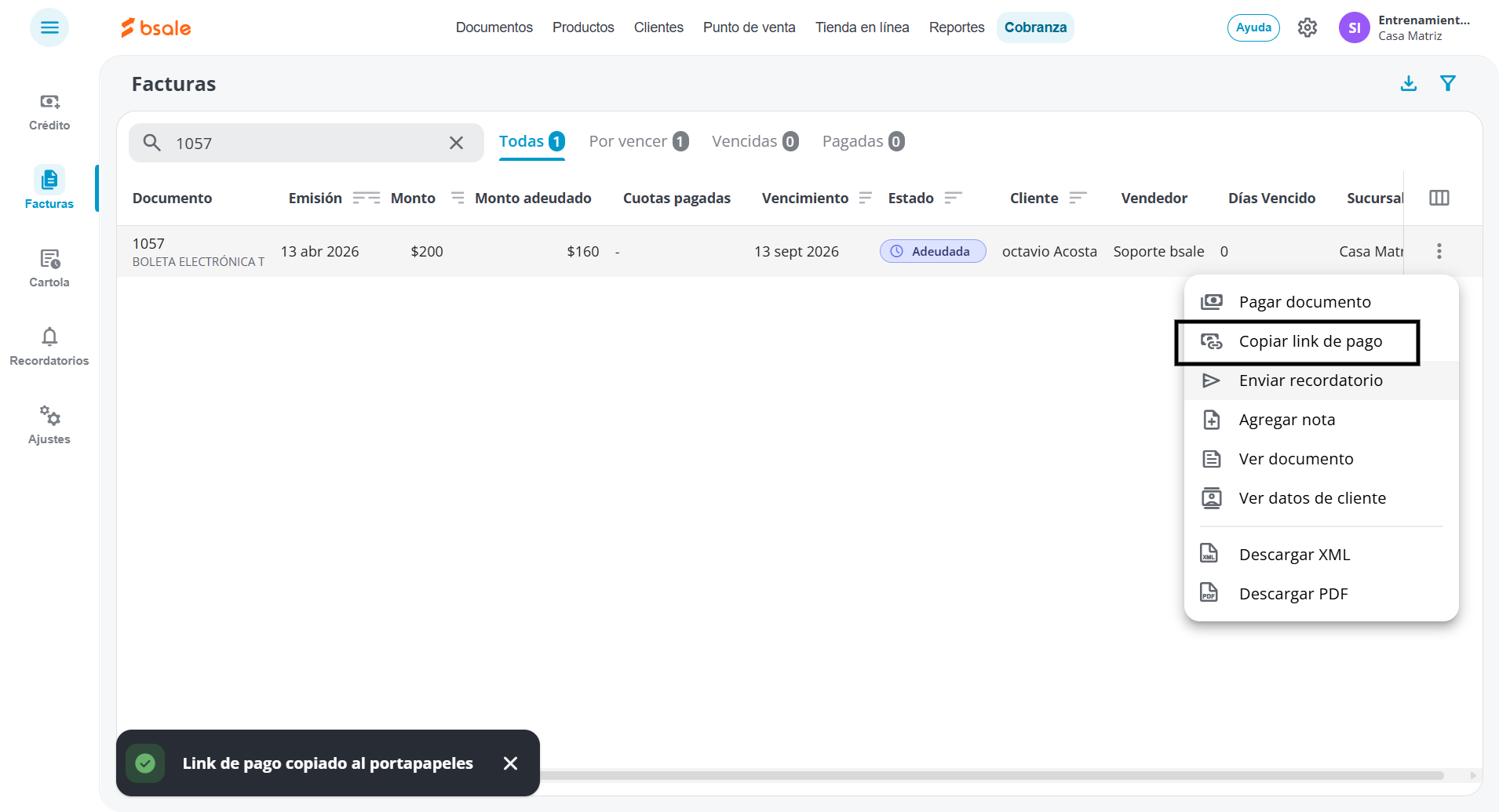This screenshot has width=1499, height=812.
Task: Open Cartola in the sidebar
Action: coord(49,268)
